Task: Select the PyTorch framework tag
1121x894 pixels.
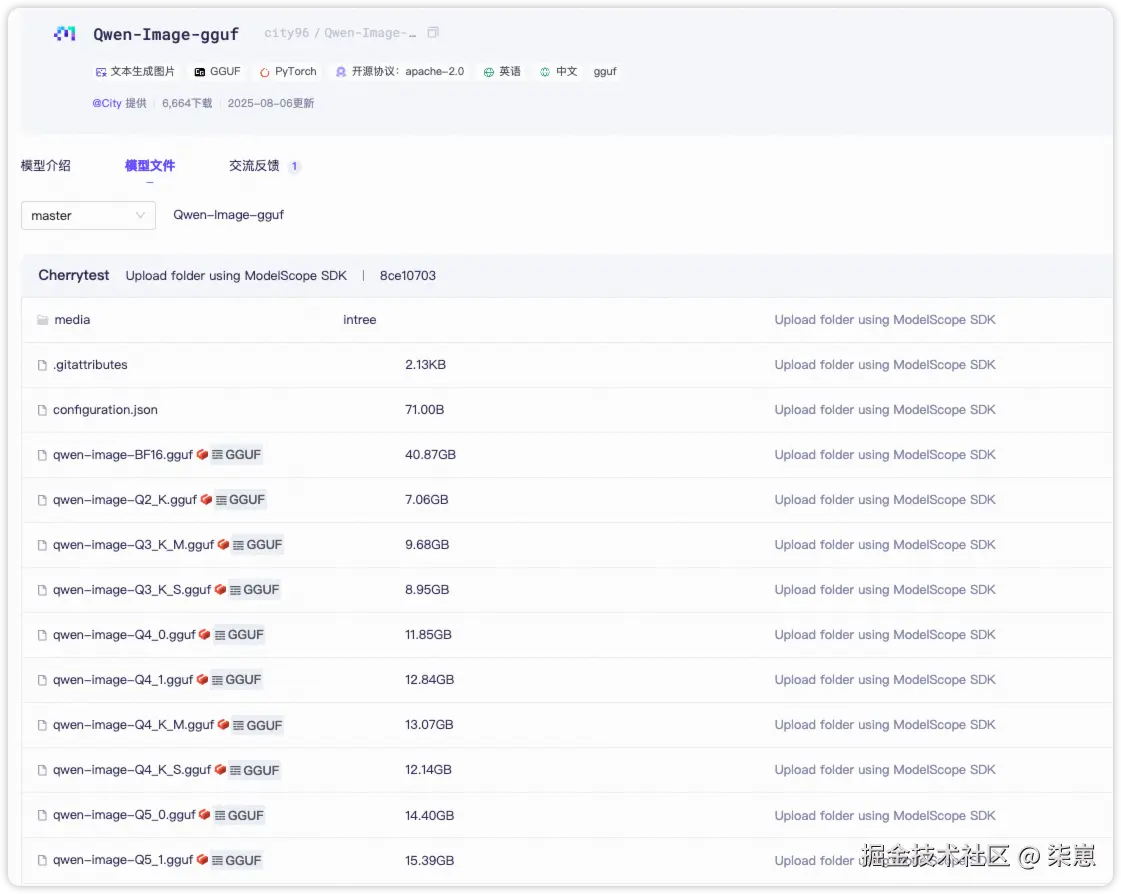Action: click(288, 72)
